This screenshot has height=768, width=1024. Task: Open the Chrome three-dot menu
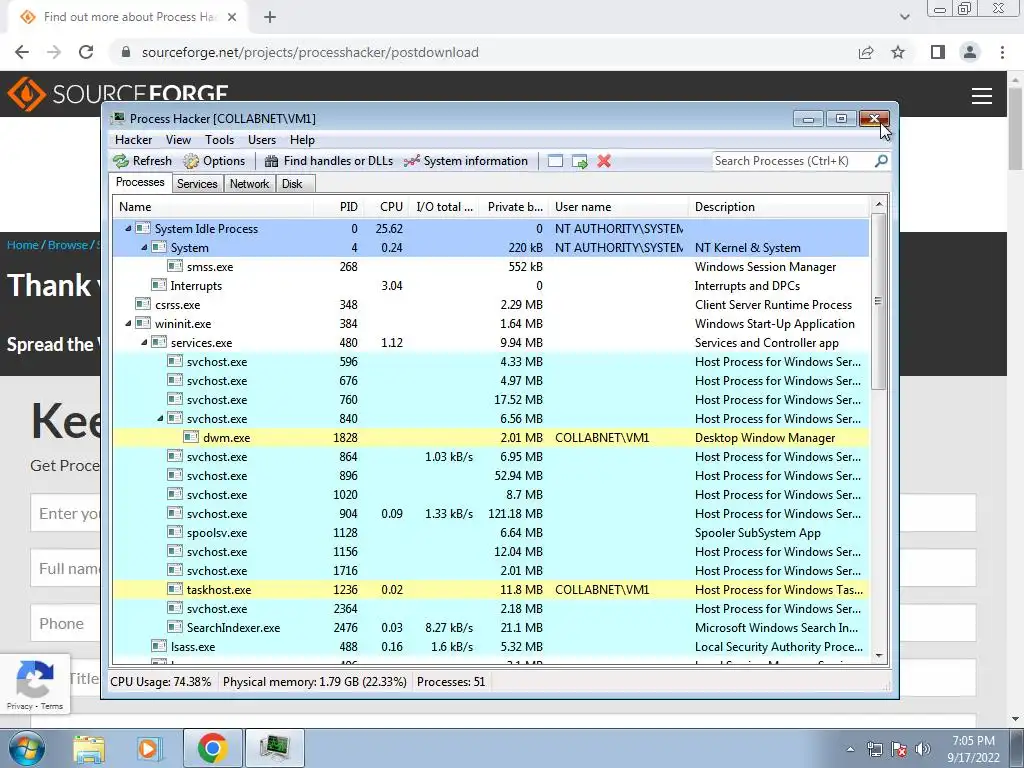click(x=1002, y=52)
